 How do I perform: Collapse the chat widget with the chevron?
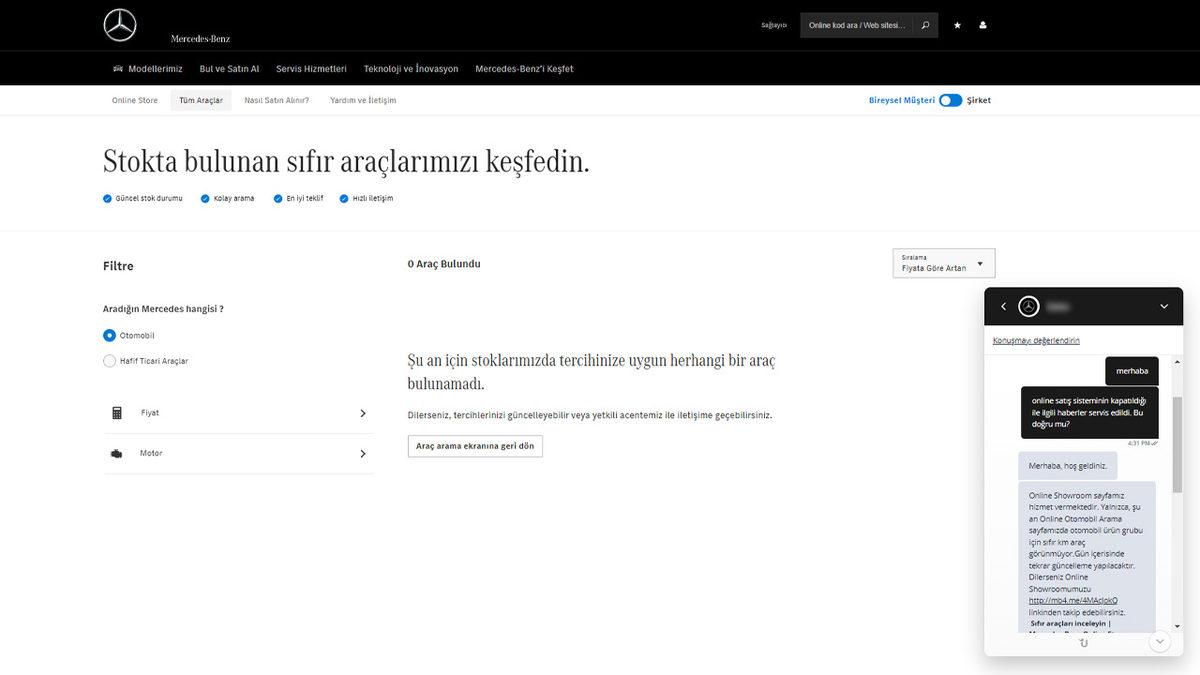(1163, 306)
